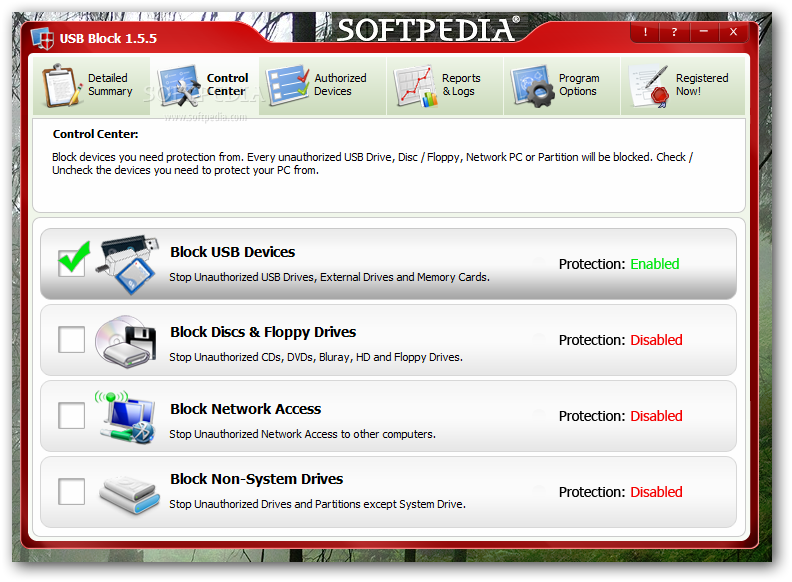Open the Detailed Summary tab
Image resolution: width=792 pixels, height=582 pixels.
coord(91,85)
